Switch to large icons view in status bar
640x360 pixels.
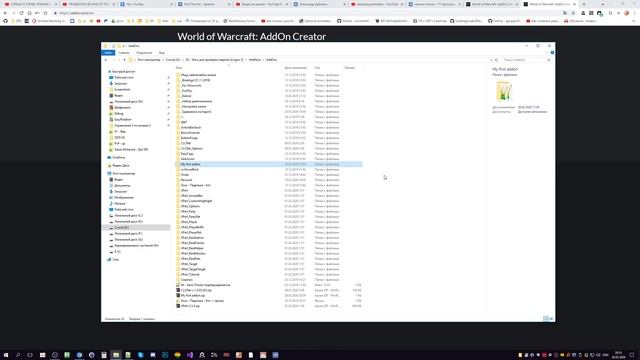pos(551,319)
